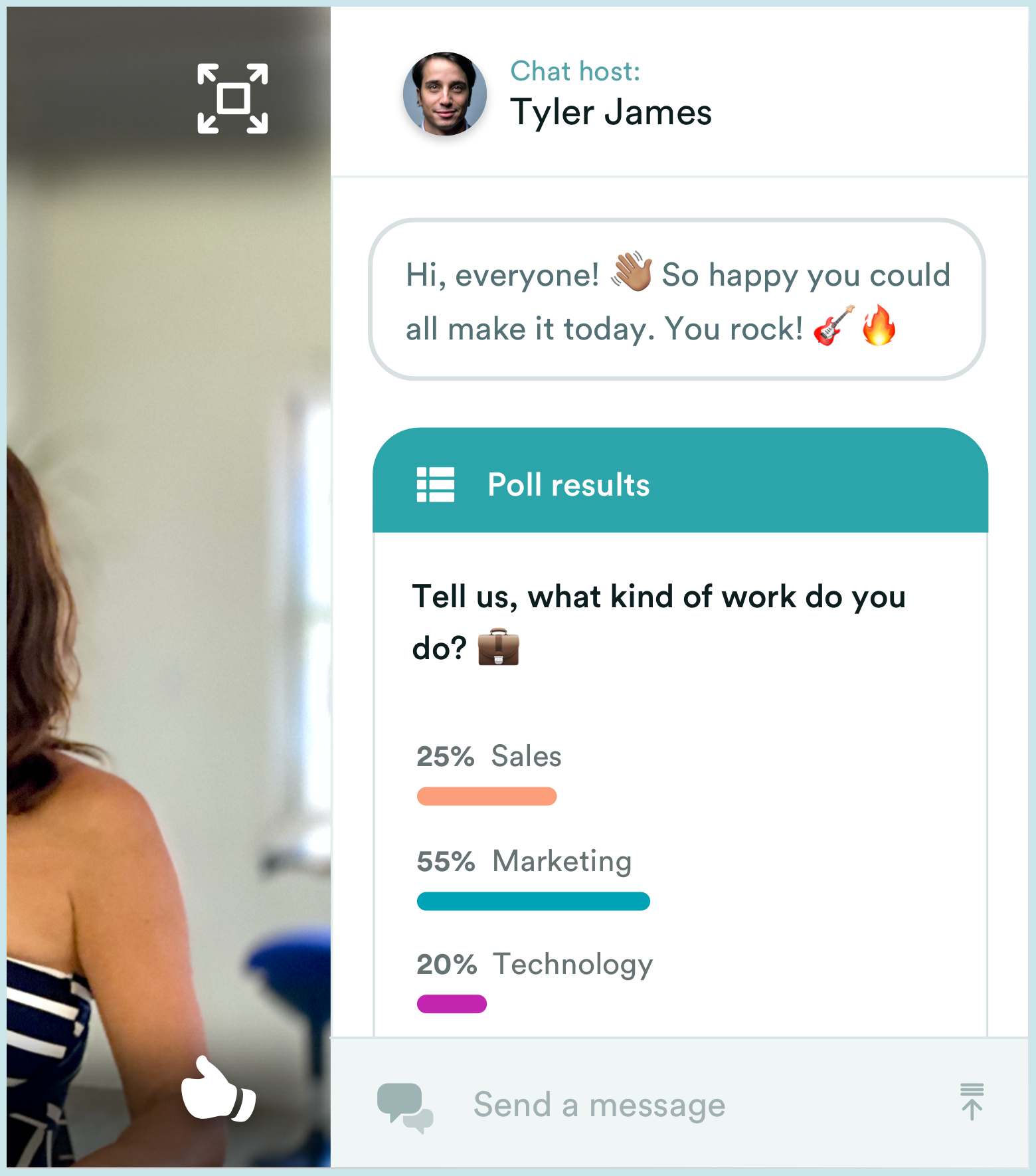Image resolution: width=1036 pixels, height=1176 pixels.
Task: Click the host welcome message bubble
Action: [x=677, y=299]
